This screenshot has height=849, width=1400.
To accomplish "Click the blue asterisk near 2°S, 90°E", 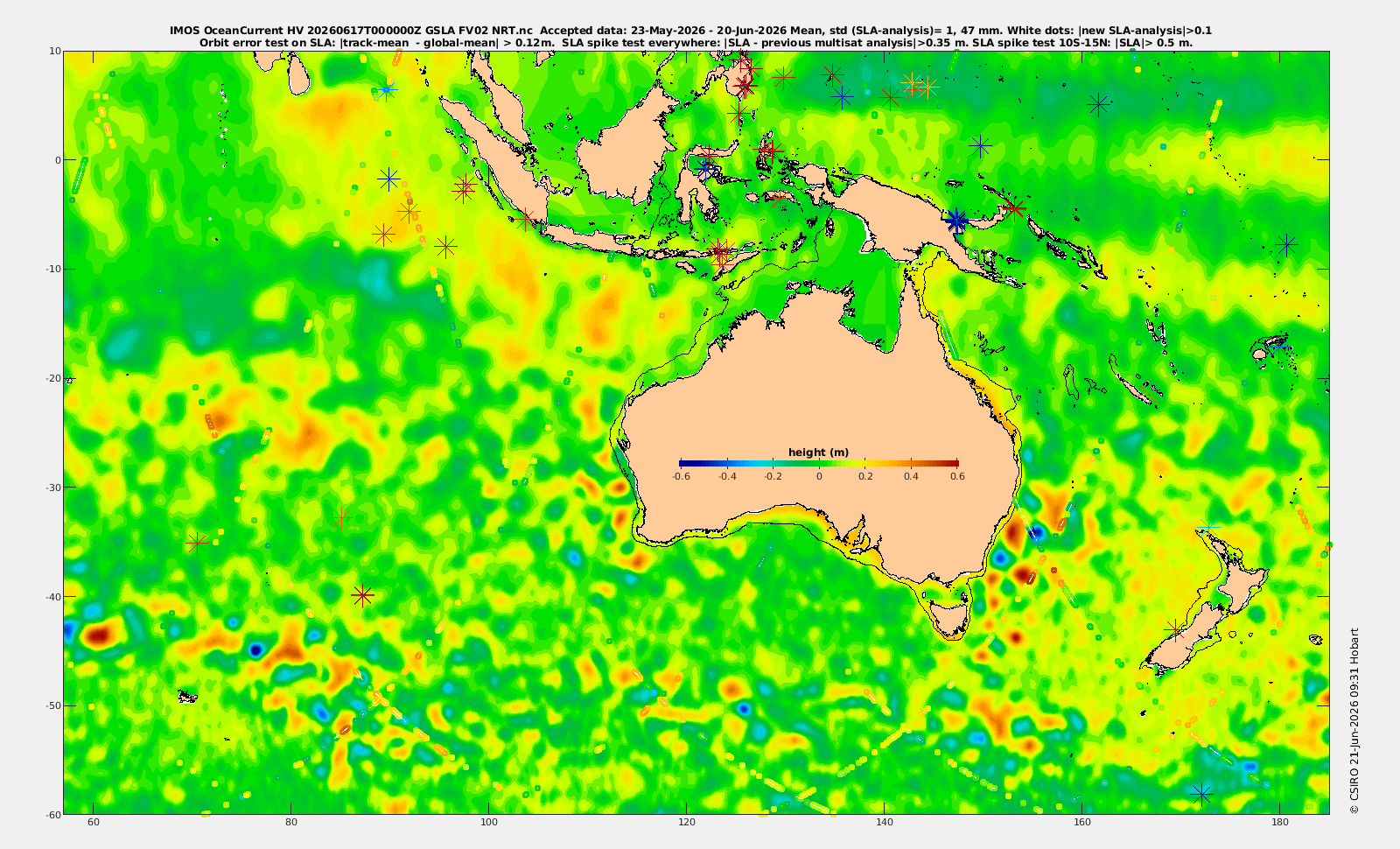I will 388,179.
